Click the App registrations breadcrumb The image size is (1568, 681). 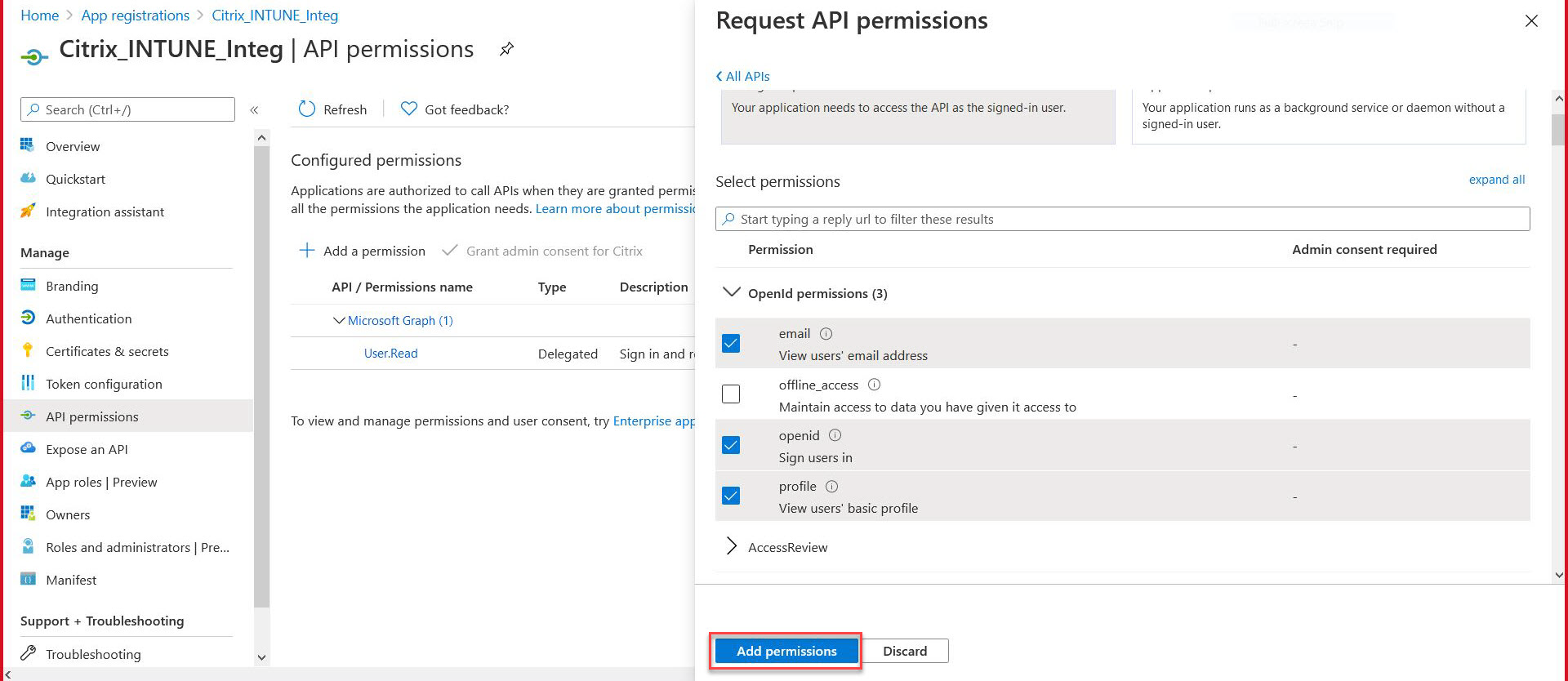coord(136,16)
